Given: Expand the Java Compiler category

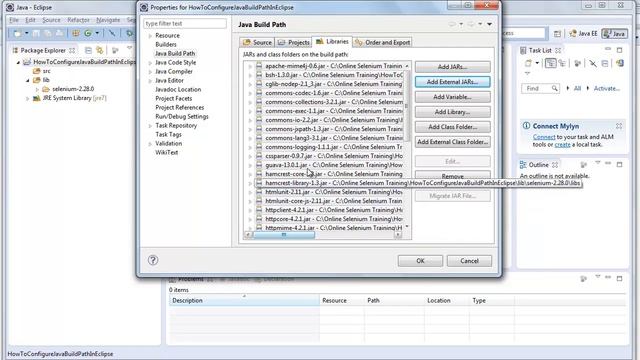Looking at the screenshot, I should click(x=150, y=72).
